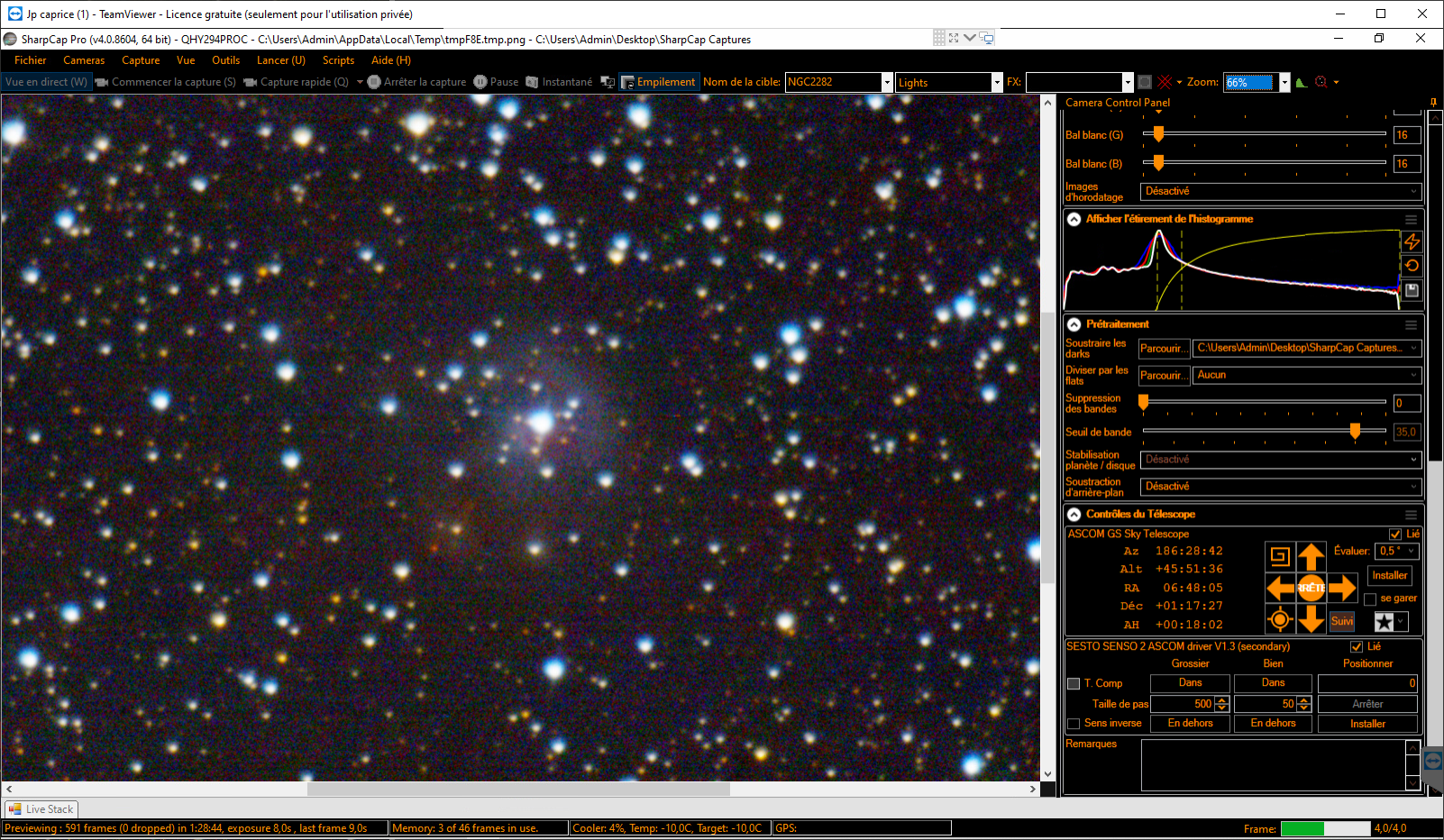Stop telescope motion with the center ARRÊTE button
This screenshot has width=1444, height=840.
pyautogui.click(x=1311, y=588)
